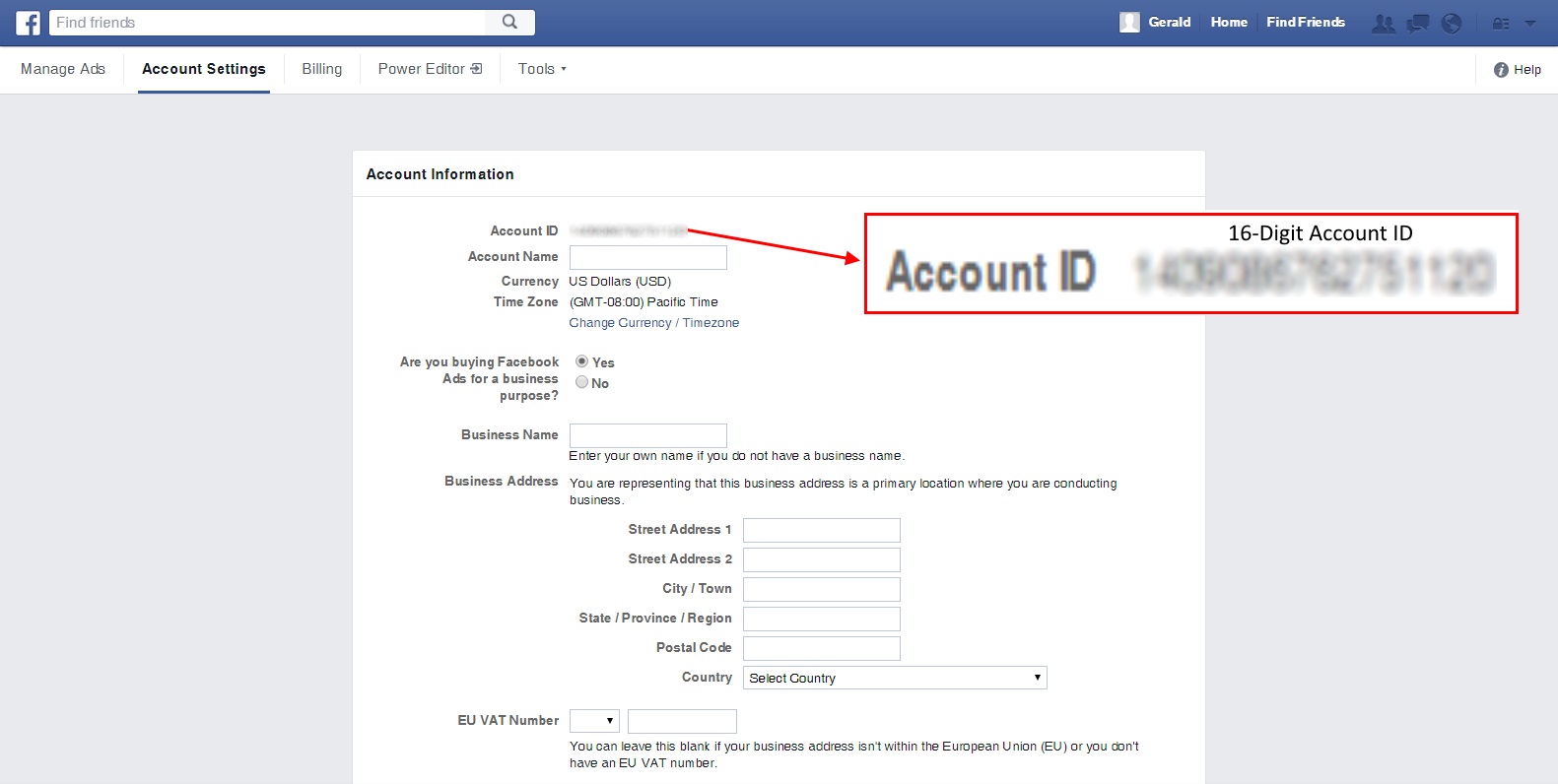Click the Help link text

tap(1527, 70)
